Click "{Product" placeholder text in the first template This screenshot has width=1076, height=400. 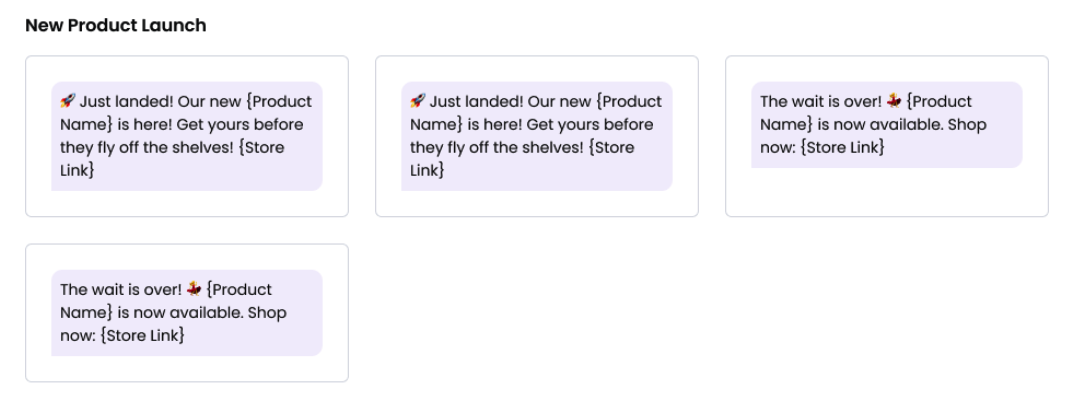tap(284, 101)
